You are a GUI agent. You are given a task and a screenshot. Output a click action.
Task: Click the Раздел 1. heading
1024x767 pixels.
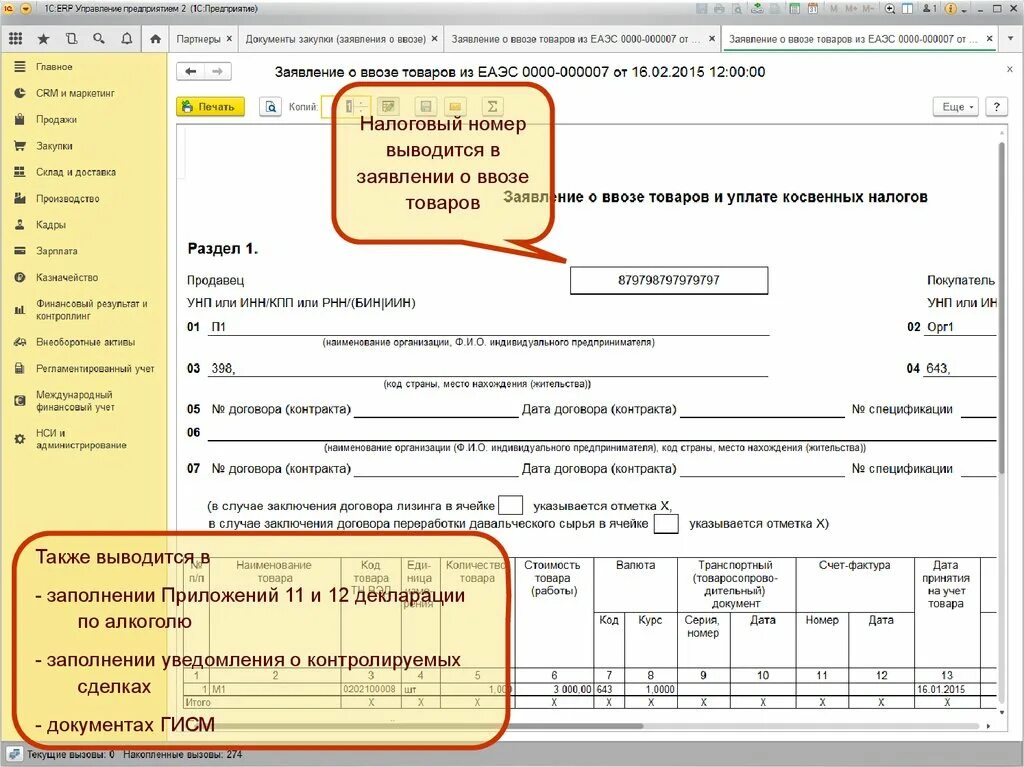pos(223,249)
